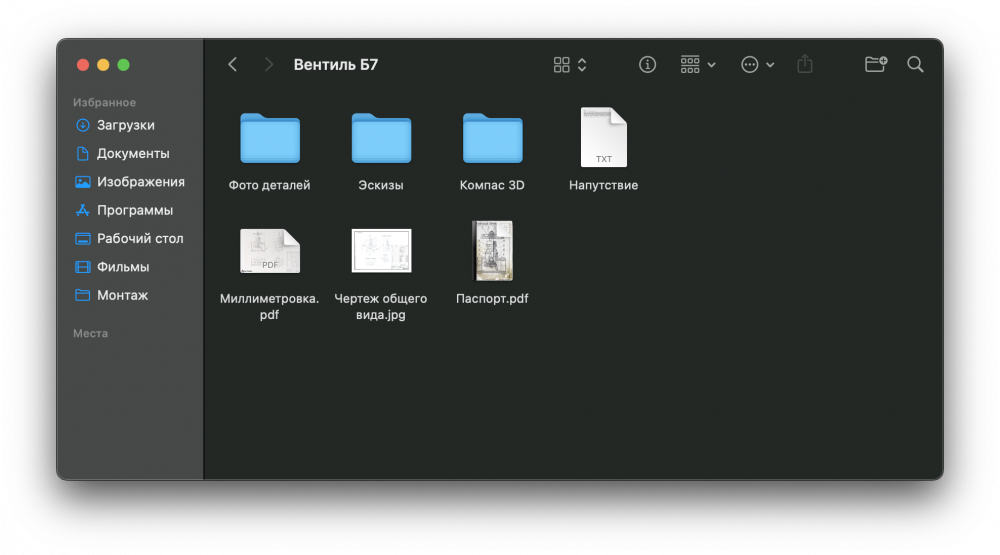
Task: Click the Get Info toolbar icon
Action: 648,65
